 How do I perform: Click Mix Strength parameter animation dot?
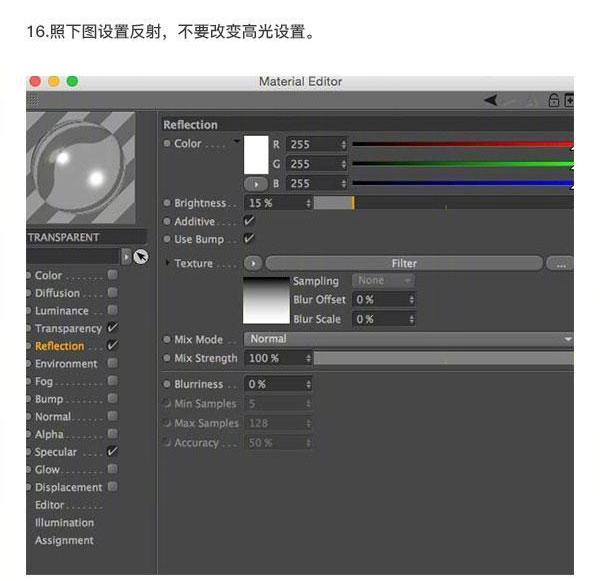(167, 358)
